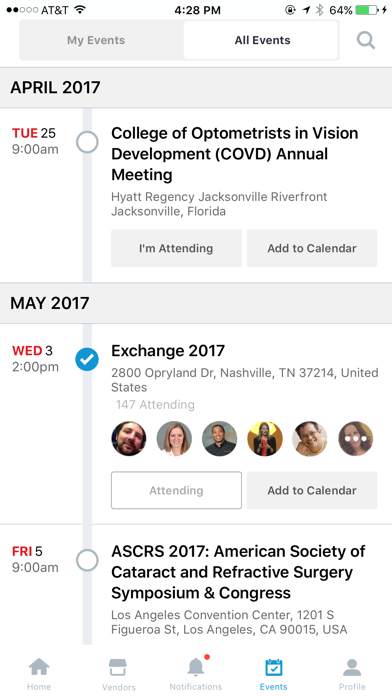The width and height of the screenshot is (392, 696).
Task: Check the COVD Annual Meeting circle
Action: pyautogui.click(x=87, y=142)
